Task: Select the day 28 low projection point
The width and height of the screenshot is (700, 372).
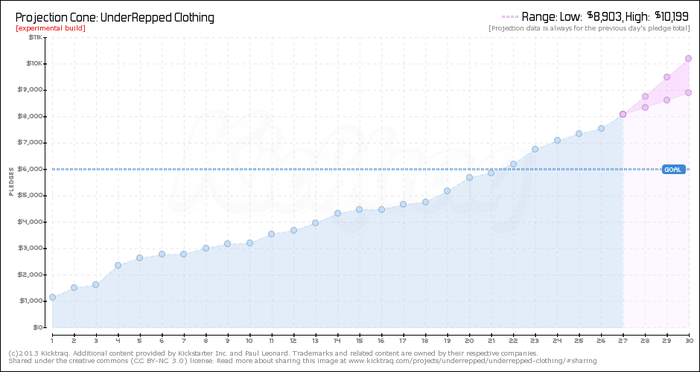Action: 645,107
